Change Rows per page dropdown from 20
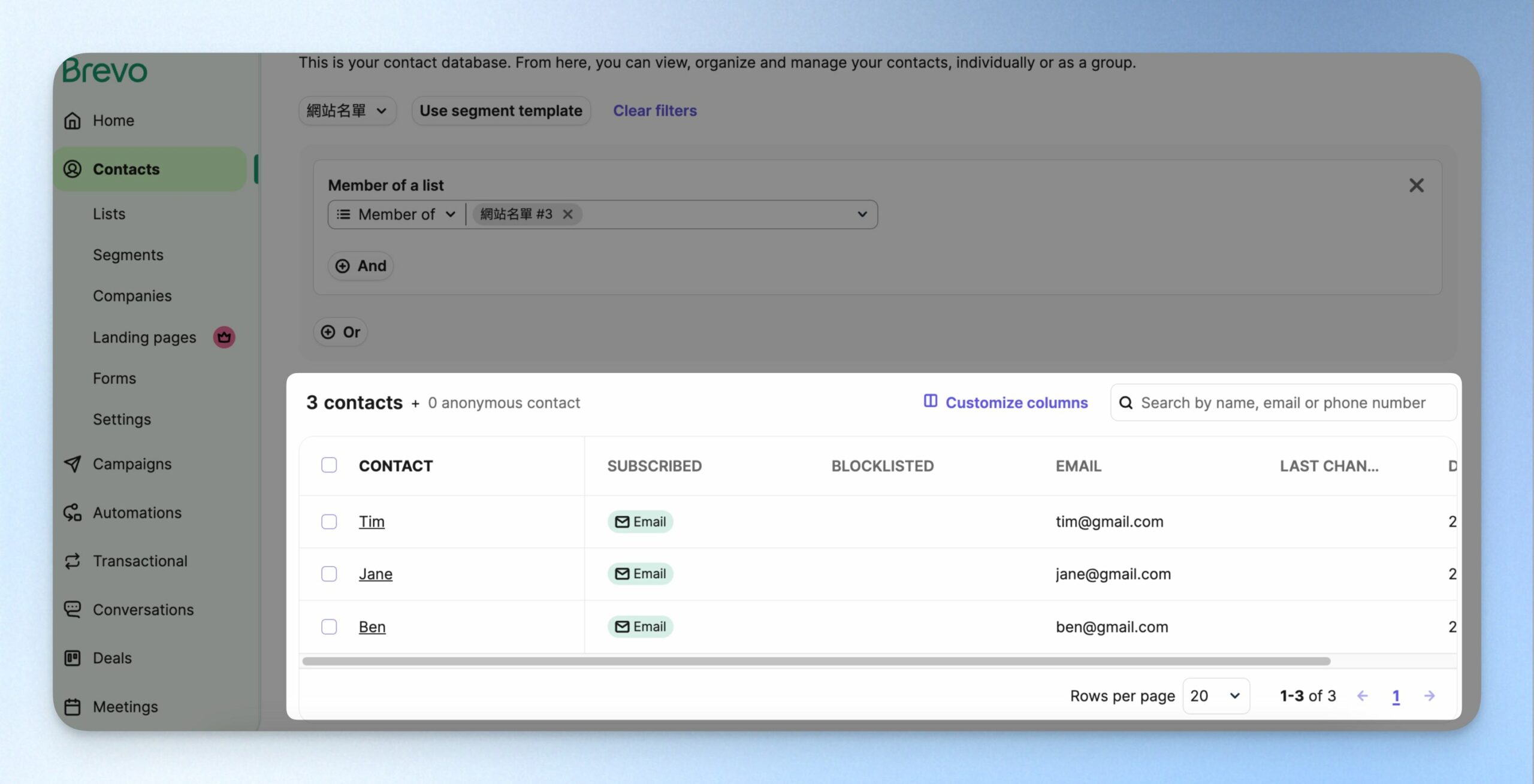Image resolution: width=1534 pixels, height=784 pixels. pyautogui.click(x=1216, y=696)
